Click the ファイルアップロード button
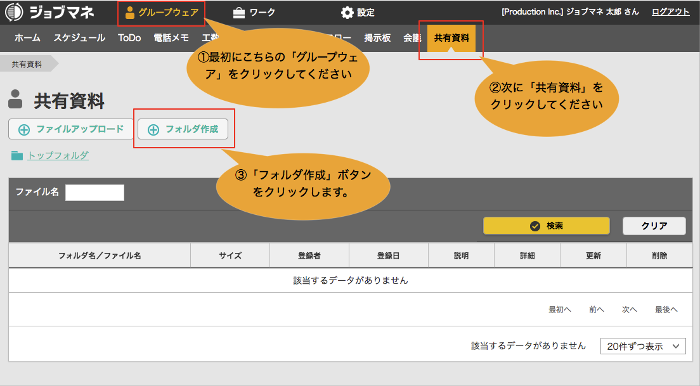This screenshot has width=700, height=386. (x=71, y=129)
